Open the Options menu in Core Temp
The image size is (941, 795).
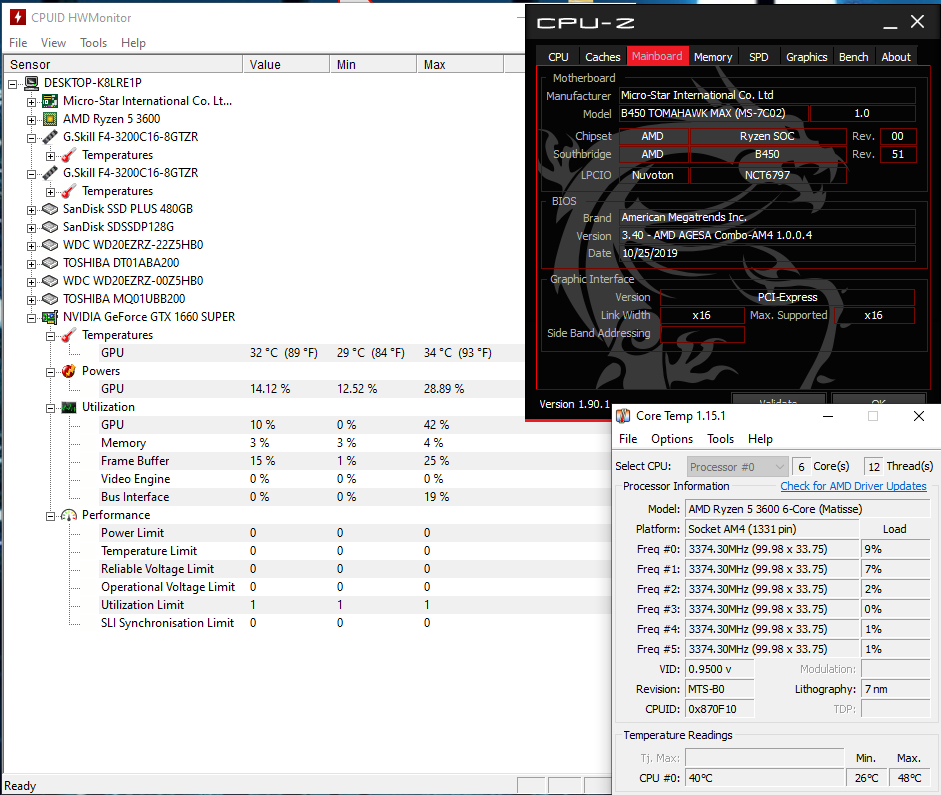[x=672, y=439]
